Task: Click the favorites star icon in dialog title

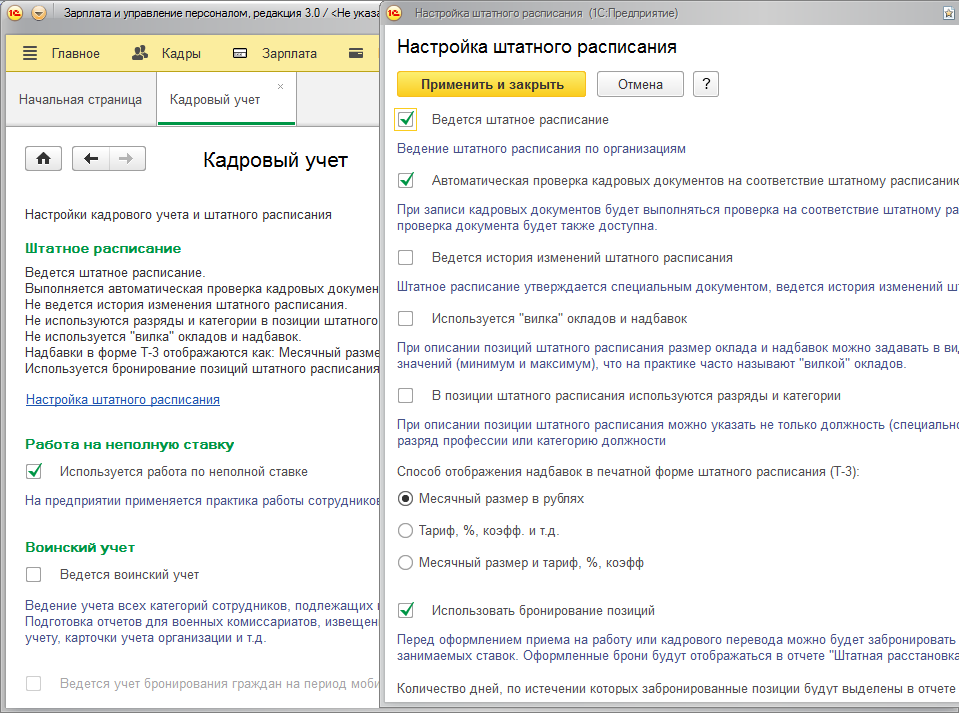Action: [x=947, y=13]
